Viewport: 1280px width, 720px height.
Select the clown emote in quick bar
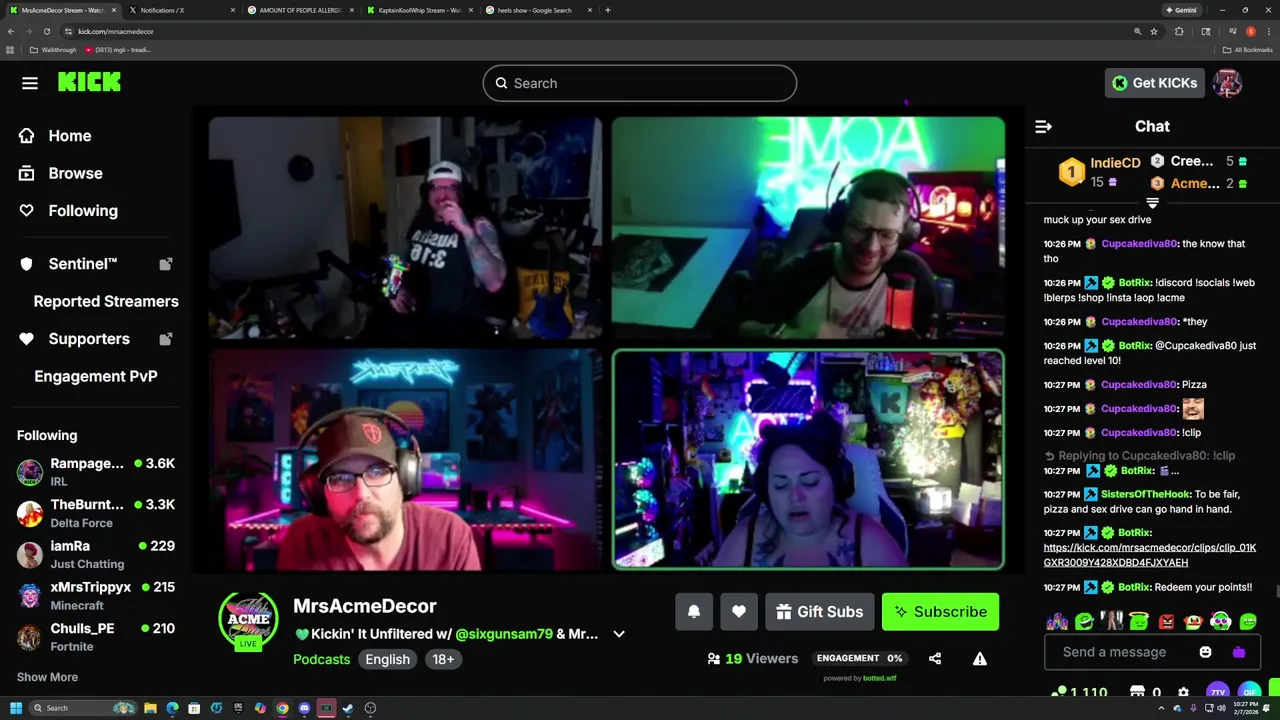tap(1193, 622)
